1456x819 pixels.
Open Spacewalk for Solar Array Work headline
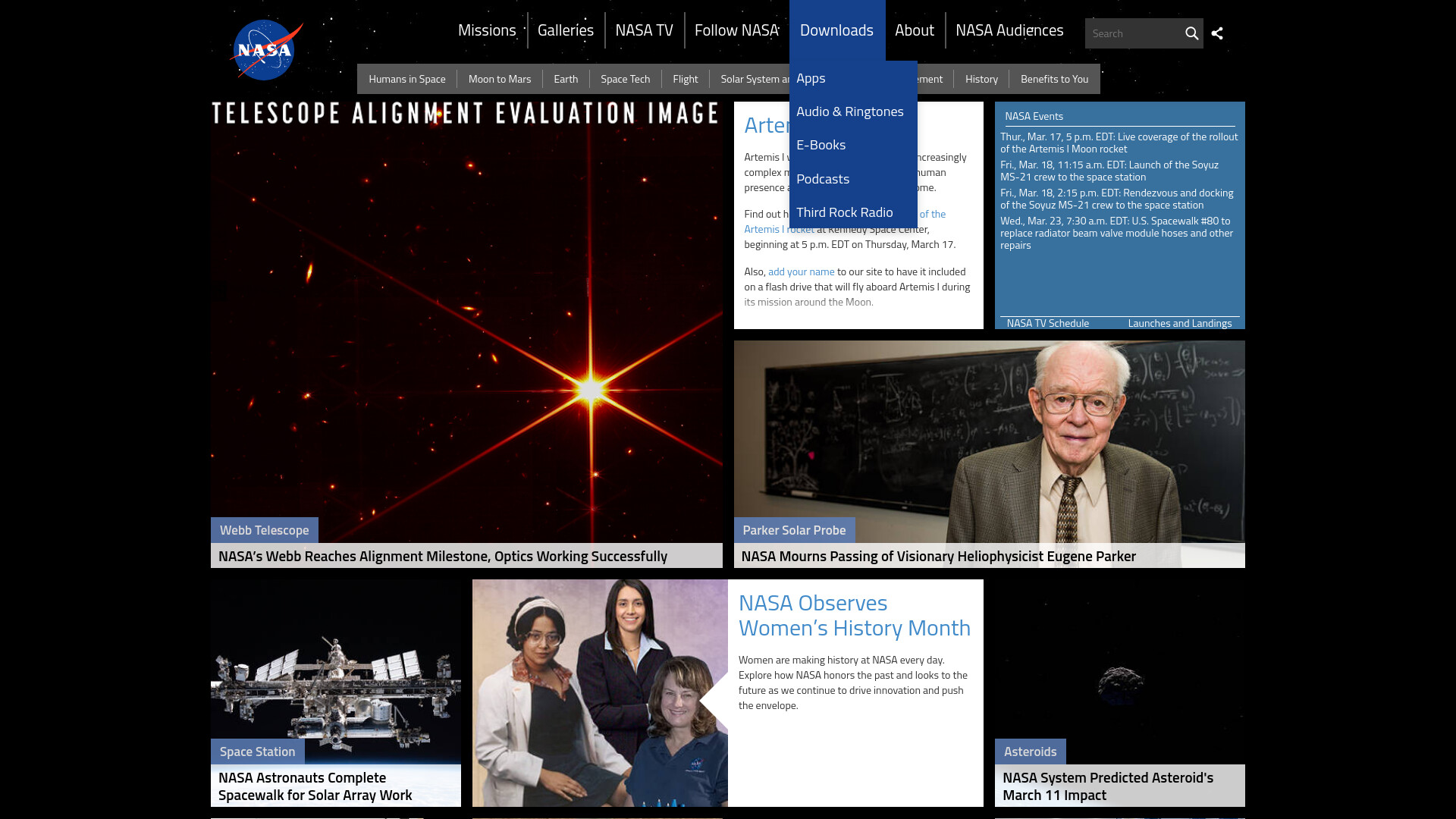pos(315,786)
